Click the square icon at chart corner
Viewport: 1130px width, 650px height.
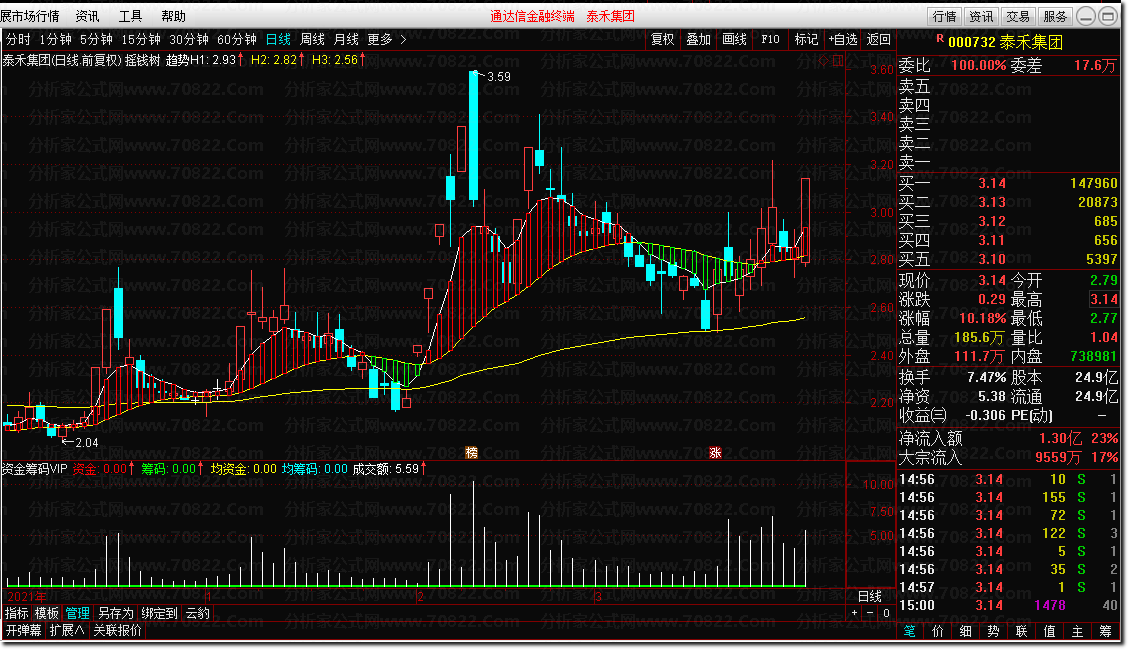[x=837, y=61]
